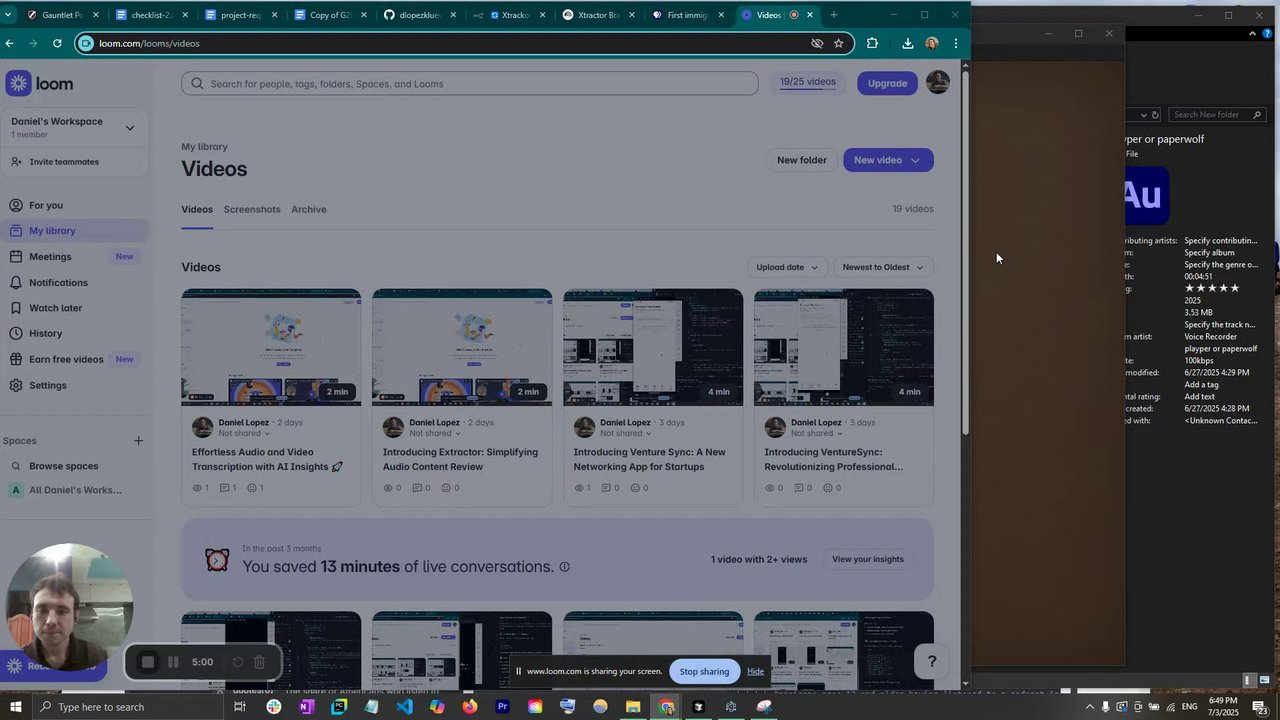Click the Search New folder box in Explorer
Screen dimensions: 1280x720
[x=1218, y=115]
